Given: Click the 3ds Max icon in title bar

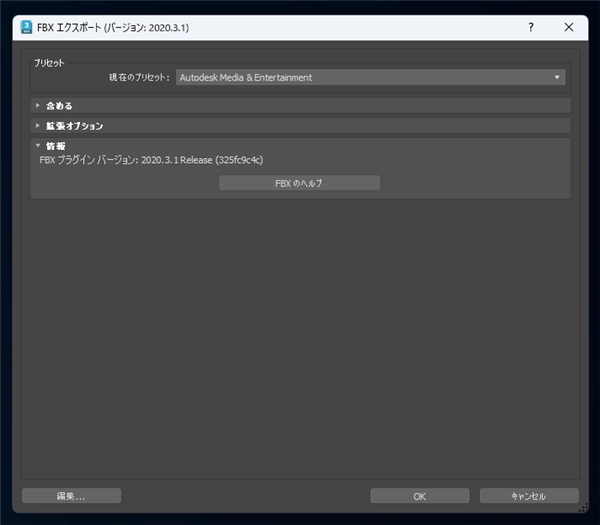Looking at the screenshot, I should 26,27.
